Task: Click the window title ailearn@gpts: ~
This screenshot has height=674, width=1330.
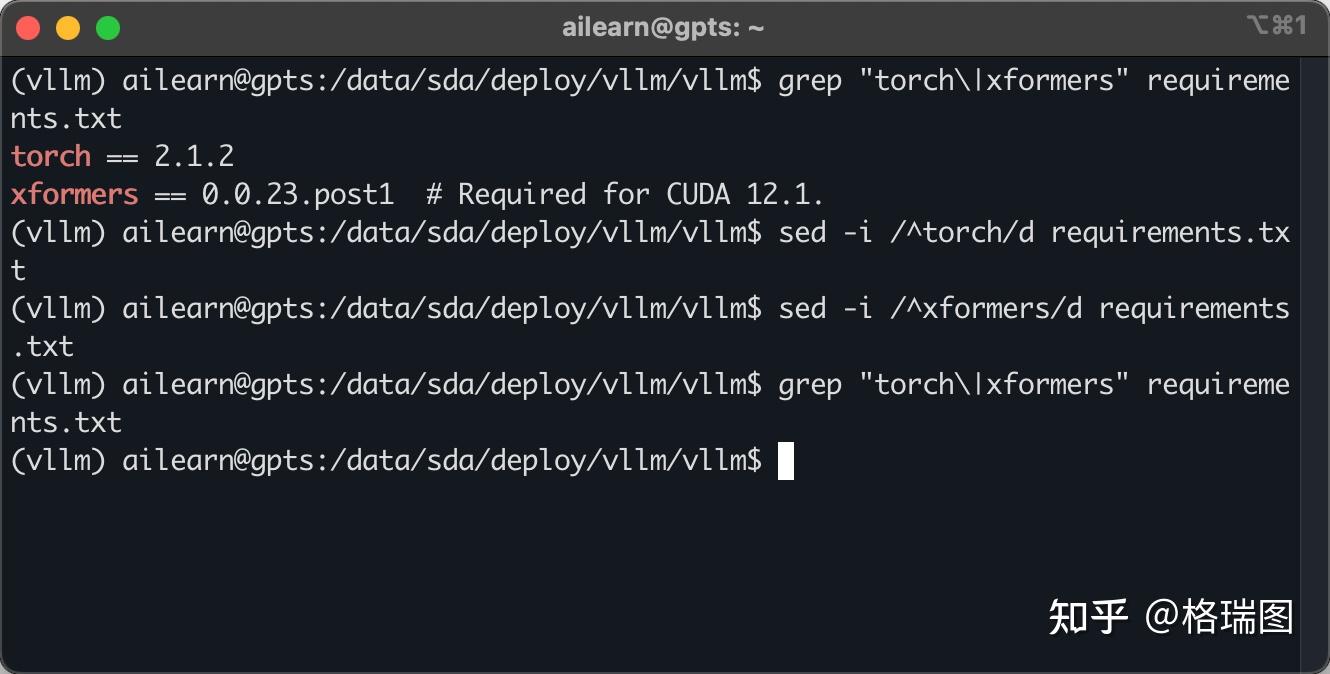Action: pos(663,28)
